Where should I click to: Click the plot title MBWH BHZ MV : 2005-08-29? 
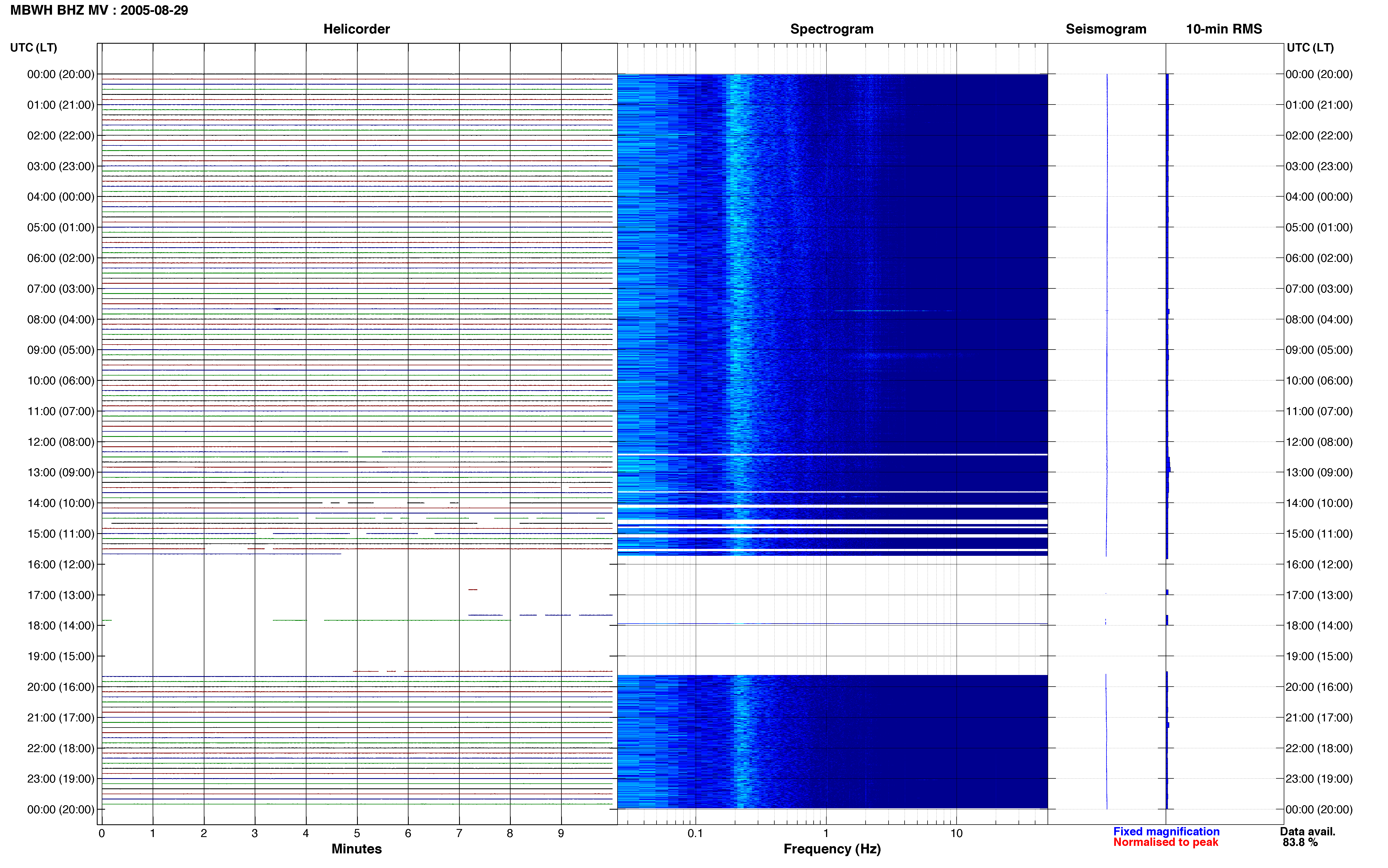[x=99, y=10]
